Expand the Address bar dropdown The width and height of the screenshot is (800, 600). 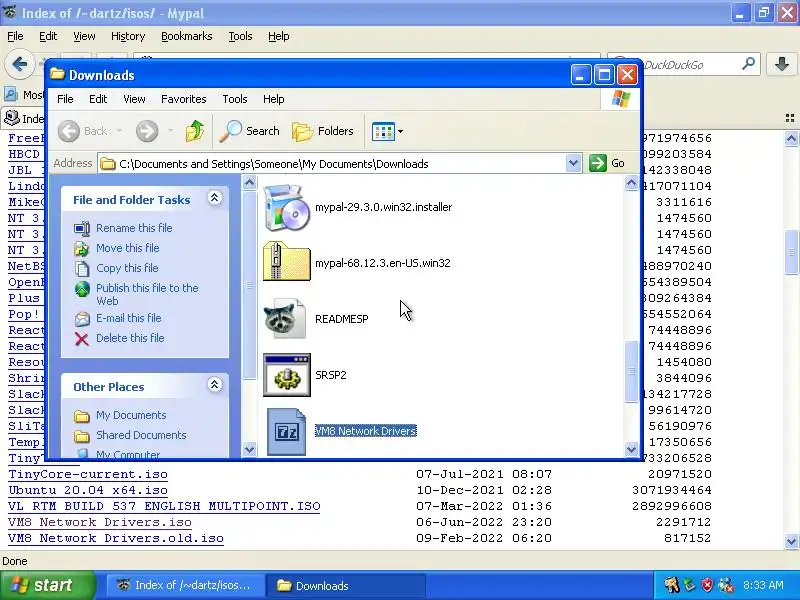[x=573, y=163]
